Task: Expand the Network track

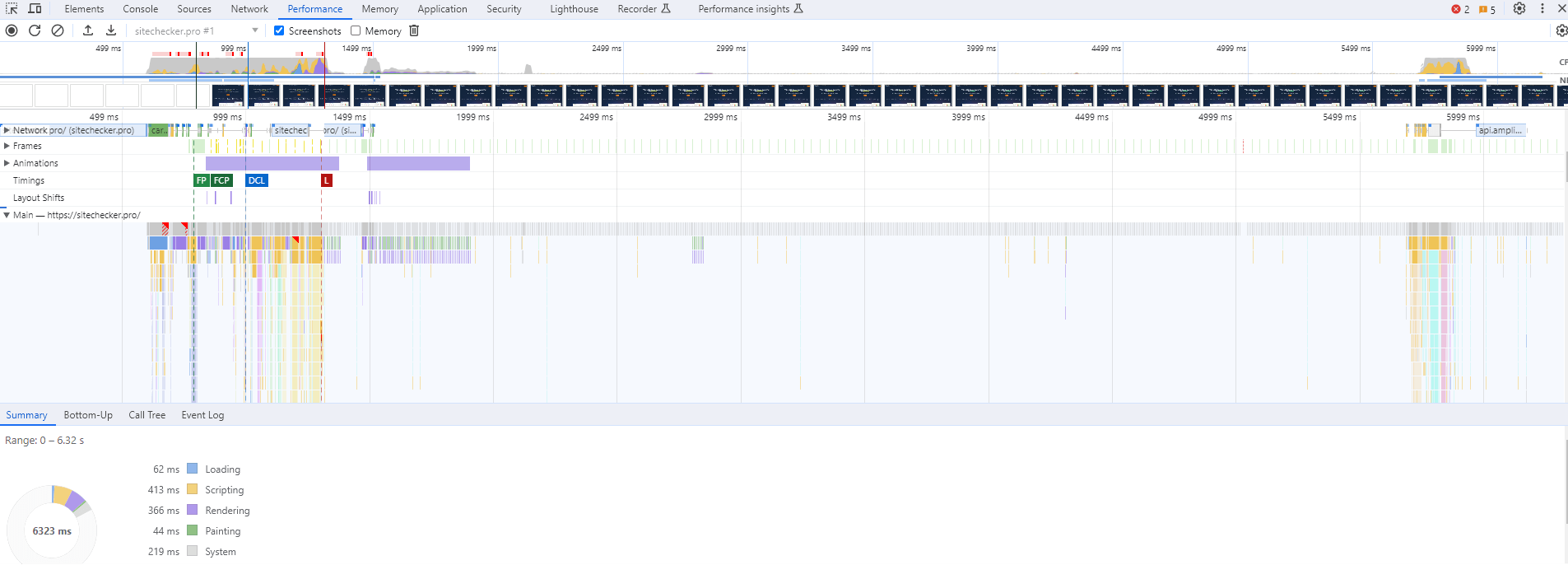Action: coord(7,130)
